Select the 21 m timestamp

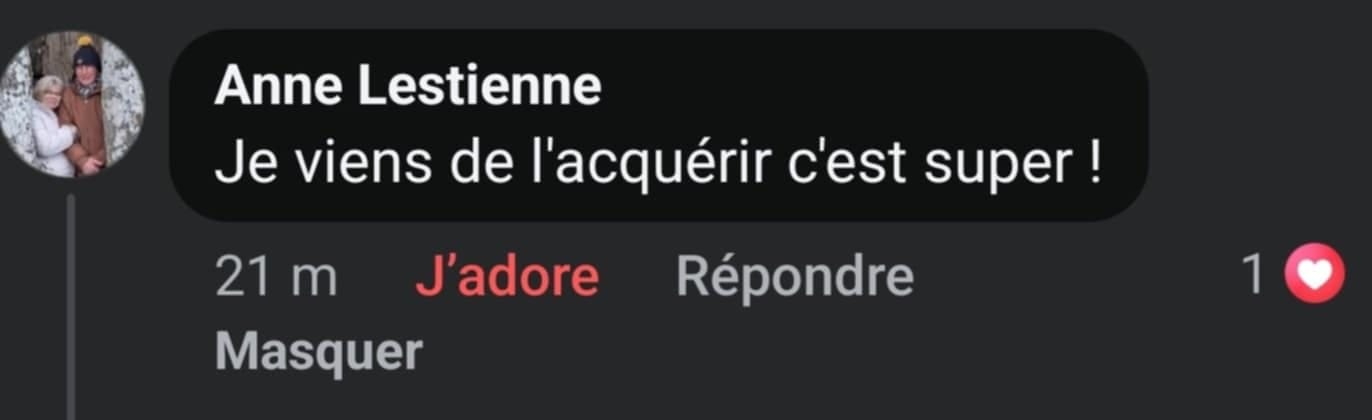coord(277,277)
